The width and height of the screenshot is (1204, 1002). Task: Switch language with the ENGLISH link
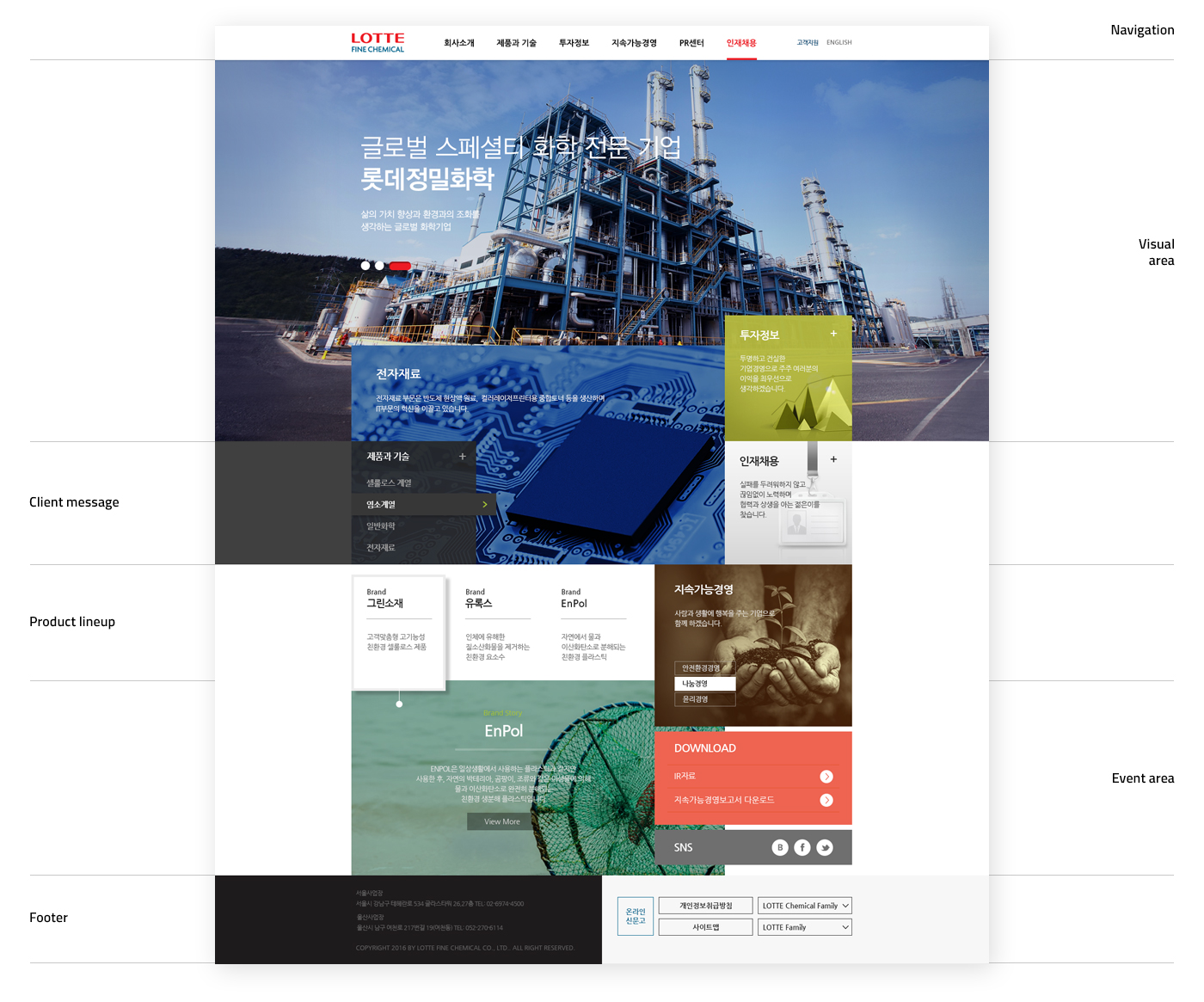click(x=839, y=42)
